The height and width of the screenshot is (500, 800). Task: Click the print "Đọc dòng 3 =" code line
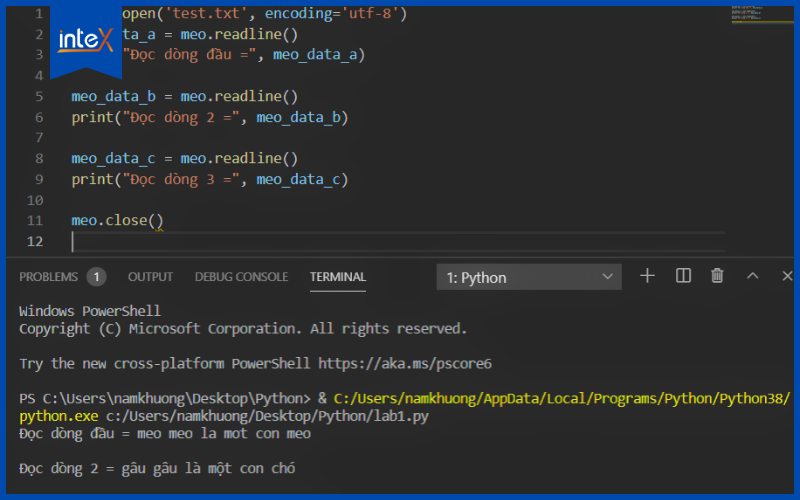point(210,179)
